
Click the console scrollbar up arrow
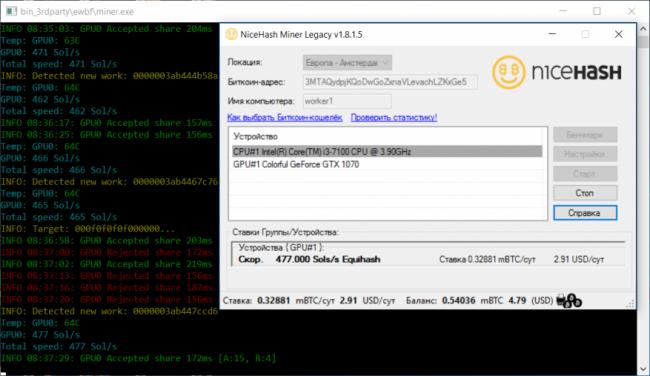[x=643, y=29]
